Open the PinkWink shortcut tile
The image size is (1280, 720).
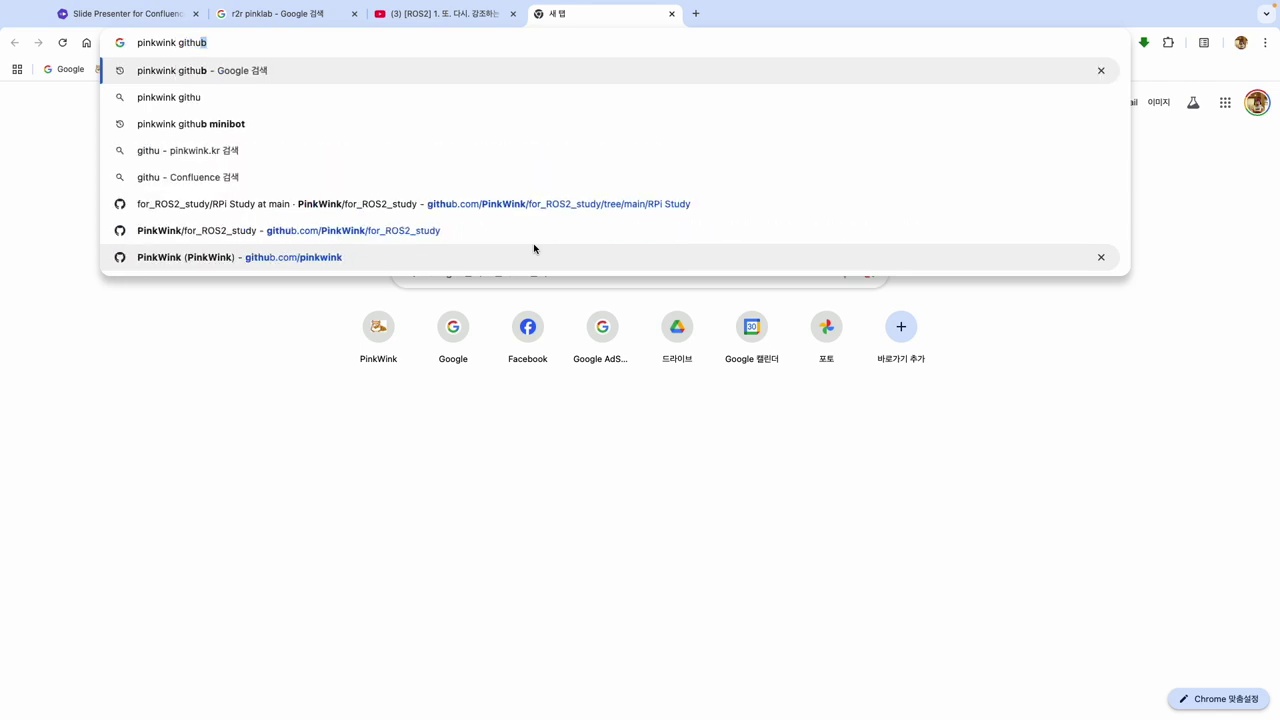pos(378,338)
